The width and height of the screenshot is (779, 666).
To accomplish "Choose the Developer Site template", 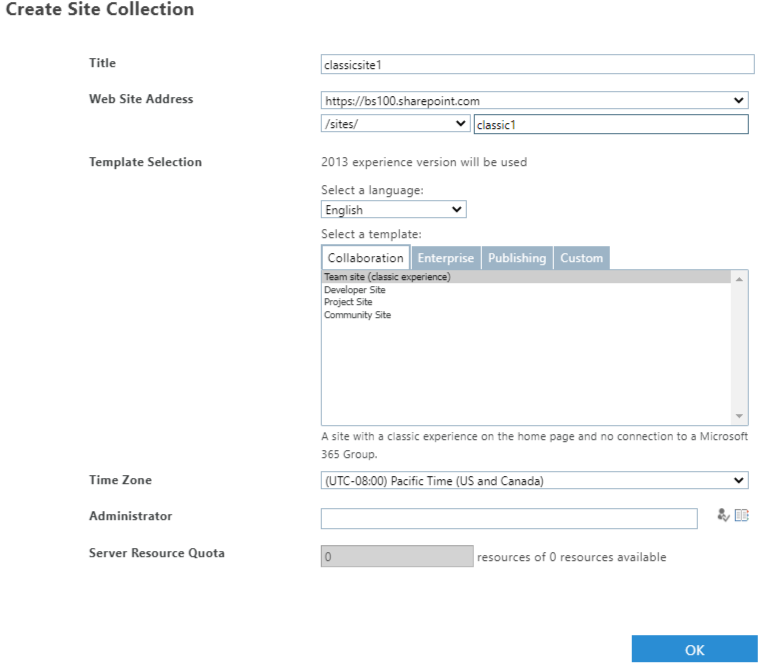I will coord(355,290).
